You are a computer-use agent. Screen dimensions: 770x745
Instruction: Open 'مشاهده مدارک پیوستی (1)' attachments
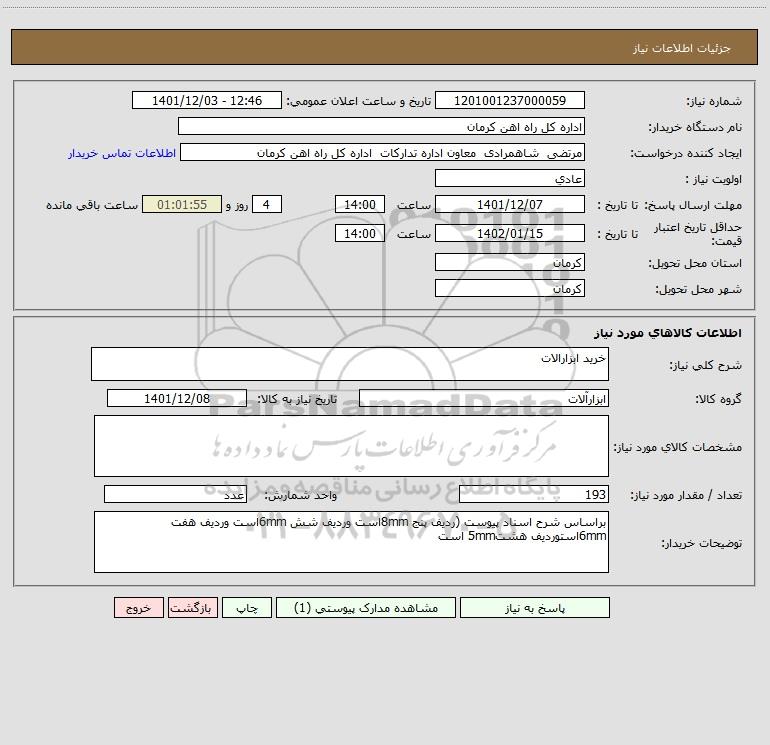[x=366, y=608]
